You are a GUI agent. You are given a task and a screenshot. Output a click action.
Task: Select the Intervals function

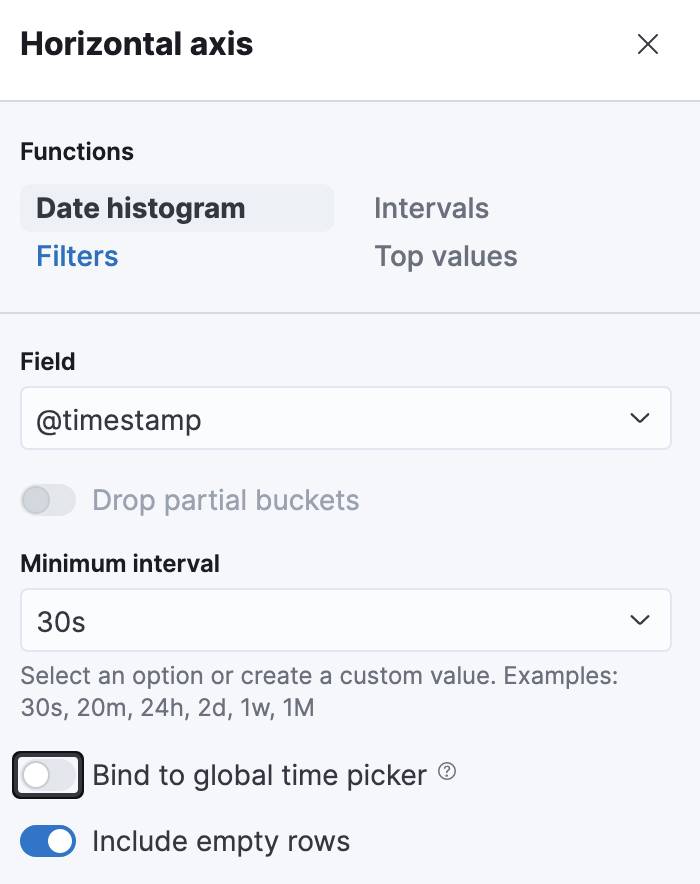click(431, 208)
